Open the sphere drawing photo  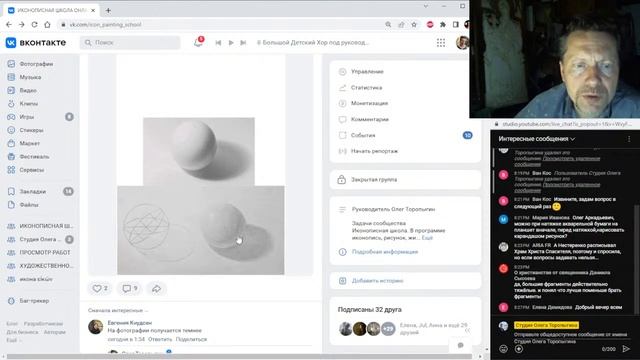(x=199, y=151)
